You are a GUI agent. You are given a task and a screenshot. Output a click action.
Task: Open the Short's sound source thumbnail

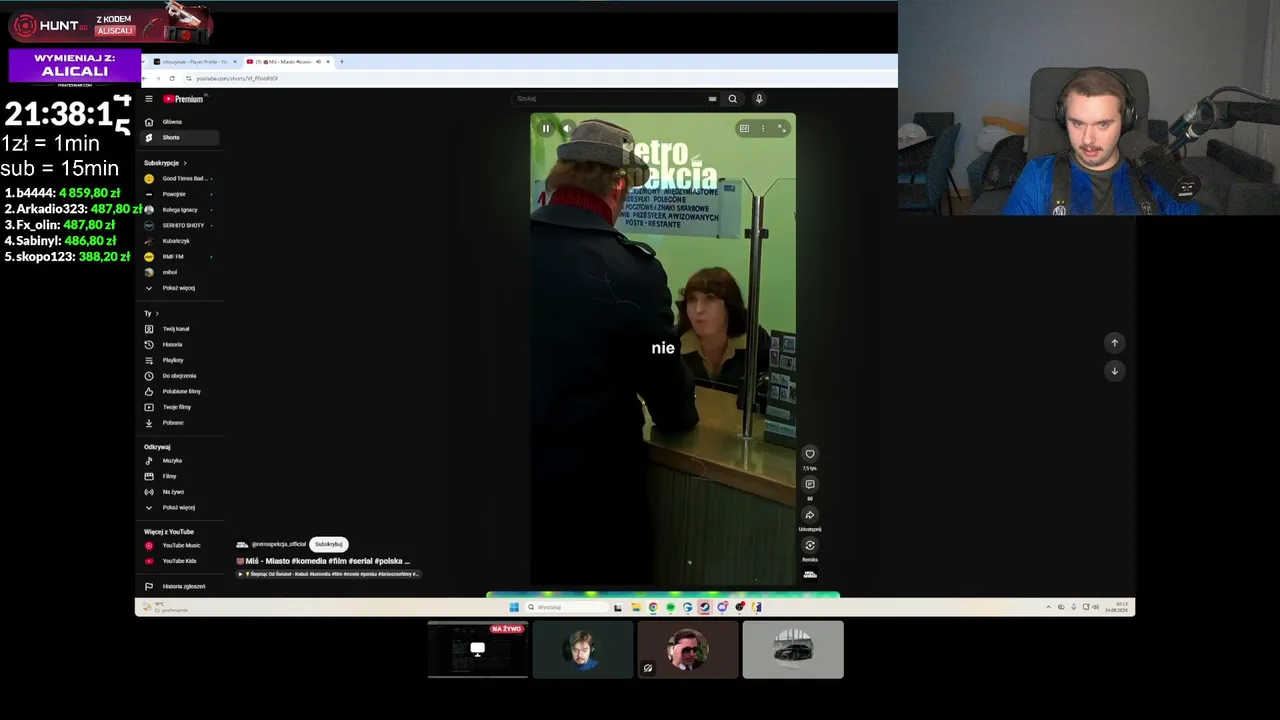[810, 574]
